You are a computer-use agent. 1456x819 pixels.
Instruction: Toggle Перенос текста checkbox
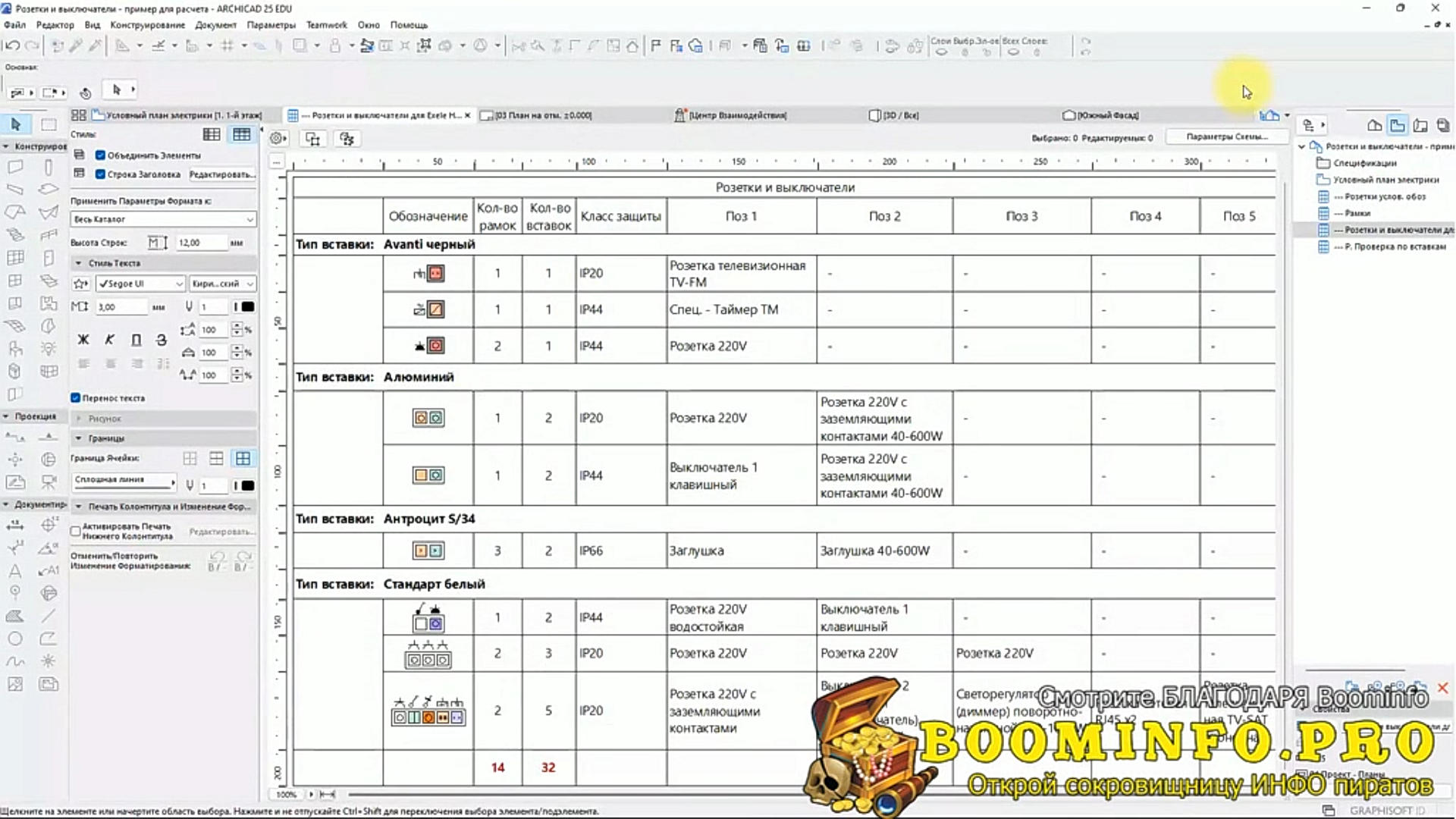tap(75, 397)
